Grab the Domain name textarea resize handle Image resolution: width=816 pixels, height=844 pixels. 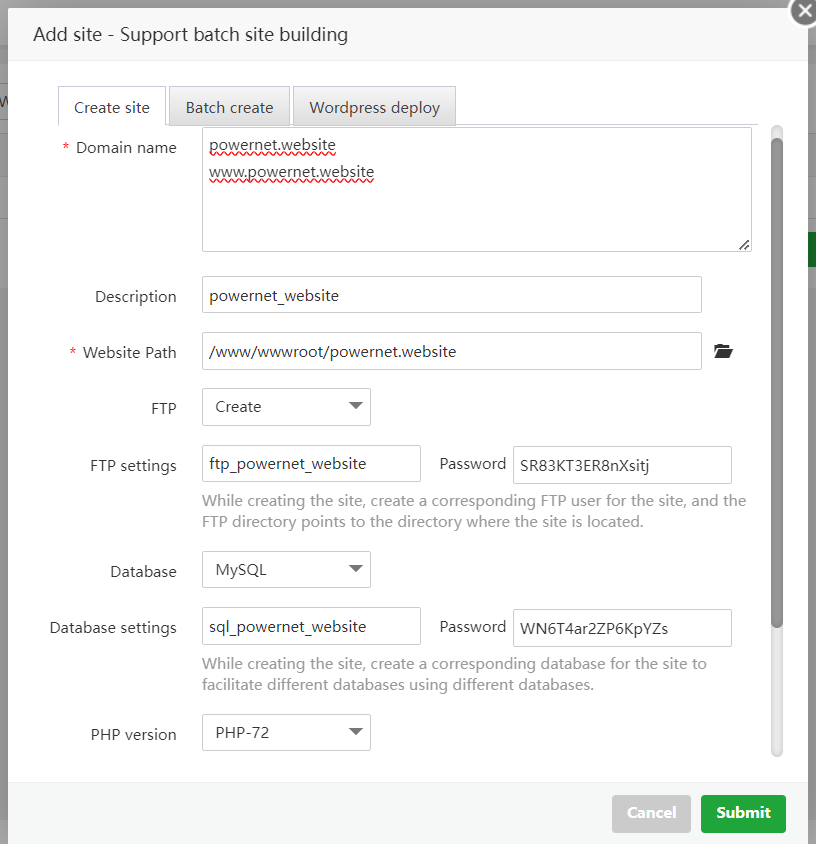pos(744,244)
